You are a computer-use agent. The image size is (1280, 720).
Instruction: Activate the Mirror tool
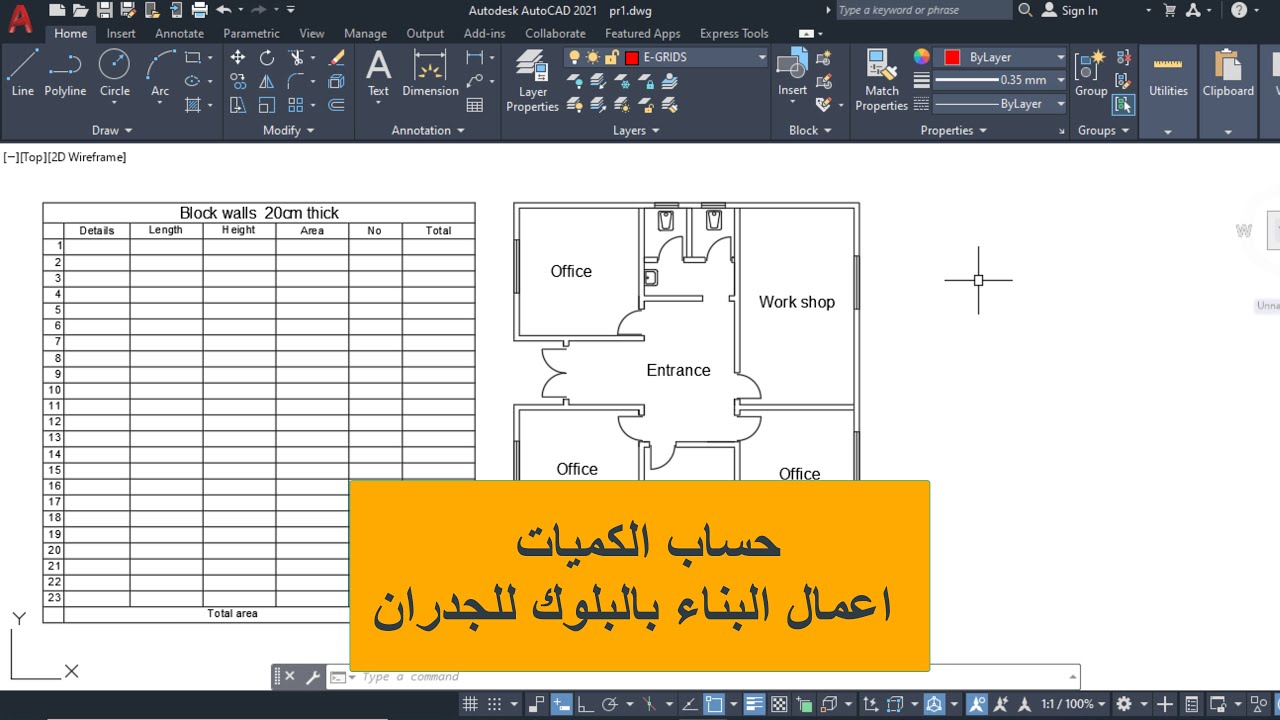(267, 81)
